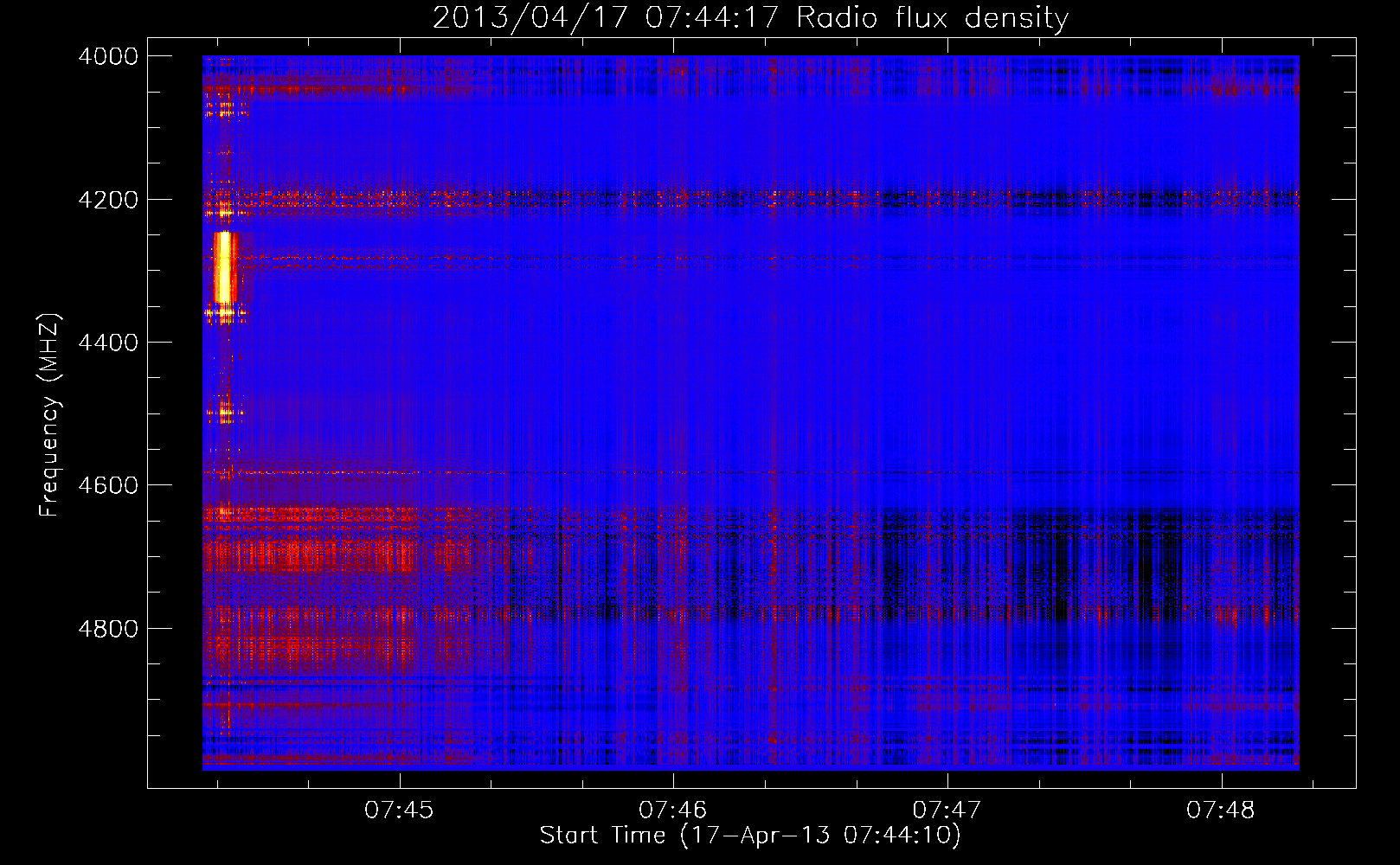Click the 'Start Time (17-Apr-13 07:44:10)' axis label
This screenshot has height=865, width=1400.
pyautogui.click(x=750, y=836)
